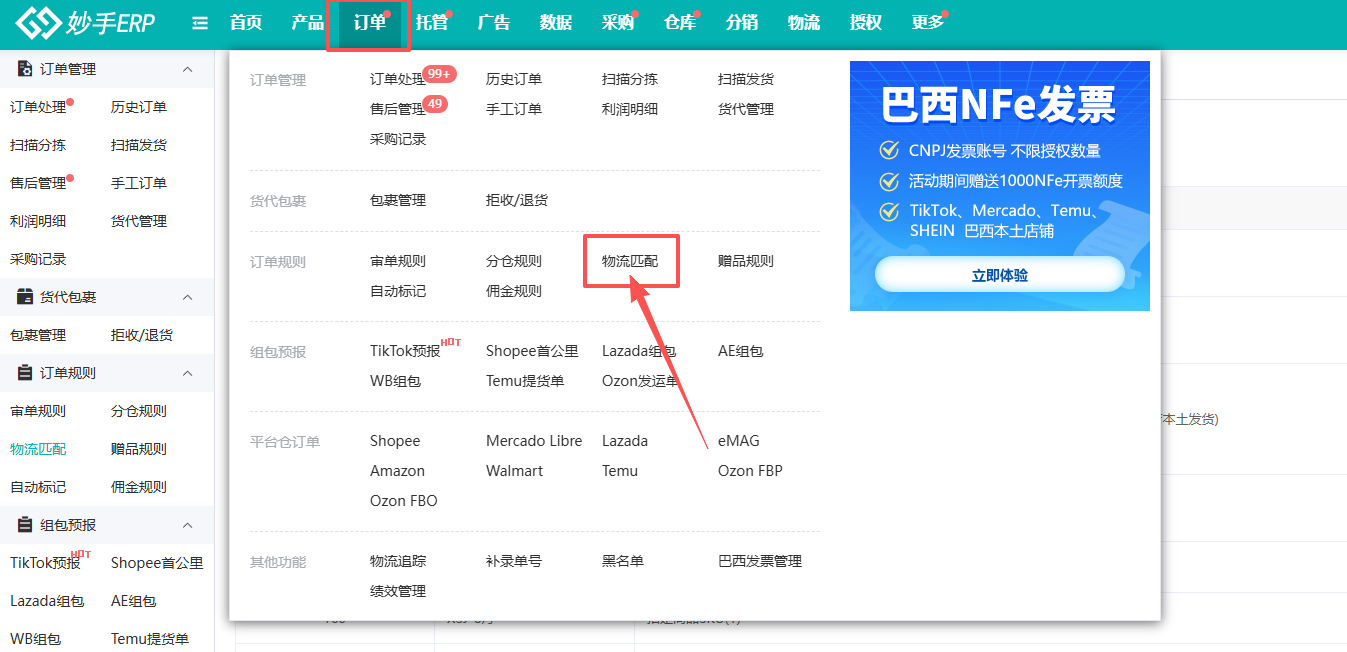Open TikTok预报 in the dropdown menu
This screenshot has width=1347, height=652.
tap(405, 351)
